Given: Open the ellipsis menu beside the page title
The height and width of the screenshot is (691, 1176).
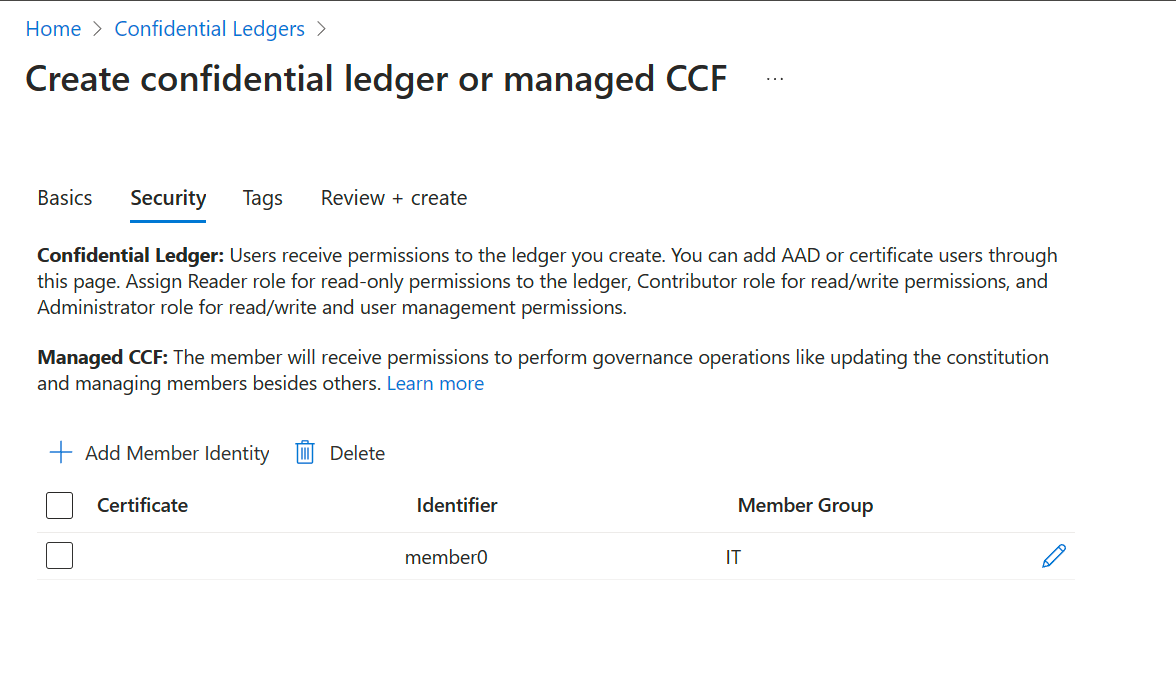Looking at the screenshot, I should tap(774, 79).
